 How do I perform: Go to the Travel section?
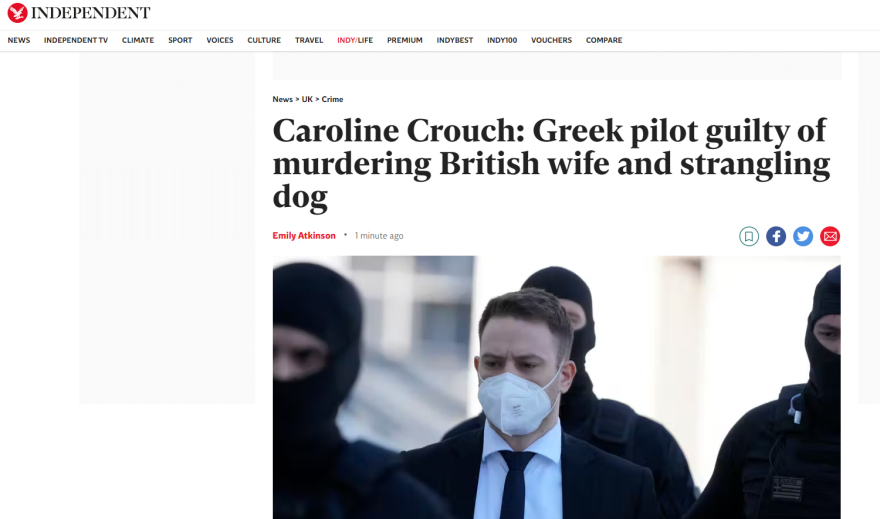[x=309, y=40]
